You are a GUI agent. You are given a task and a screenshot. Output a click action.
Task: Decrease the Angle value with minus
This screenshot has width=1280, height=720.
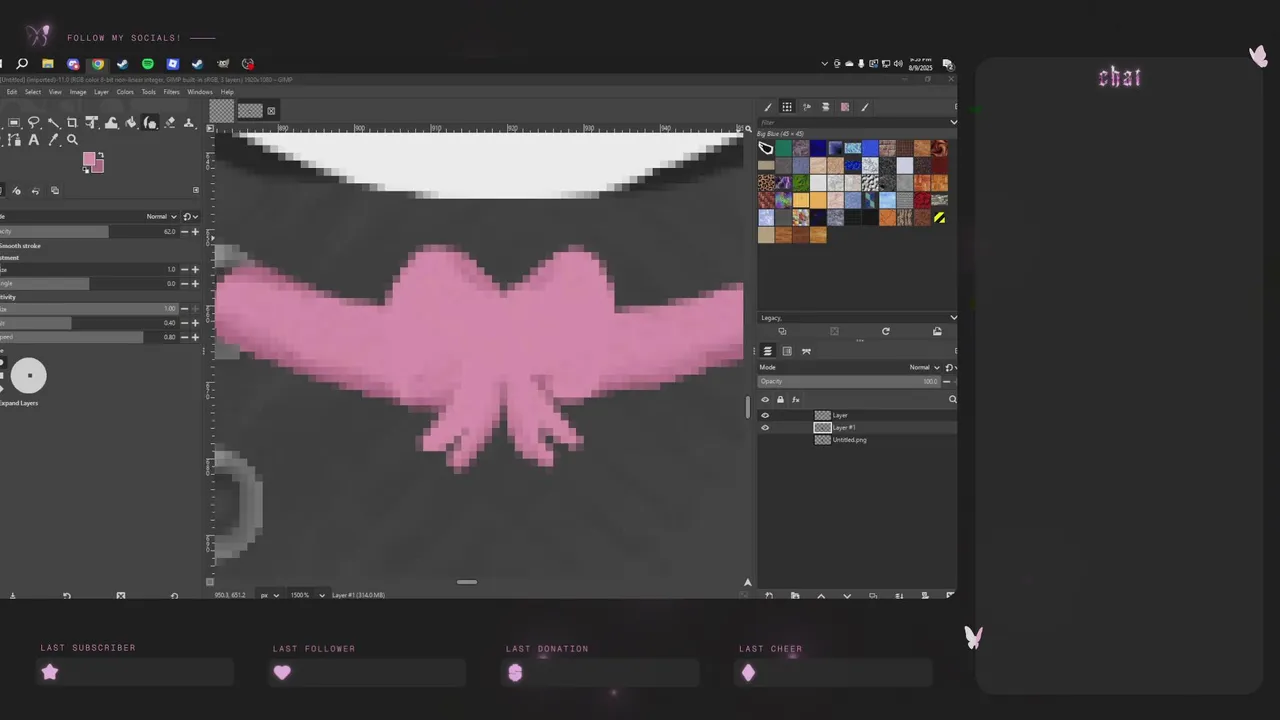point(184,283)
